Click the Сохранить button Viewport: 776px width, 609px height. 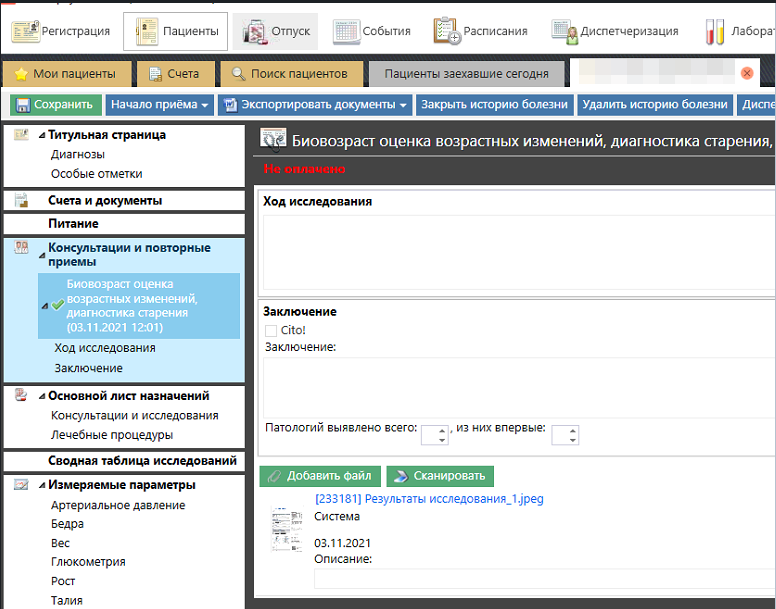pos(55,104)
